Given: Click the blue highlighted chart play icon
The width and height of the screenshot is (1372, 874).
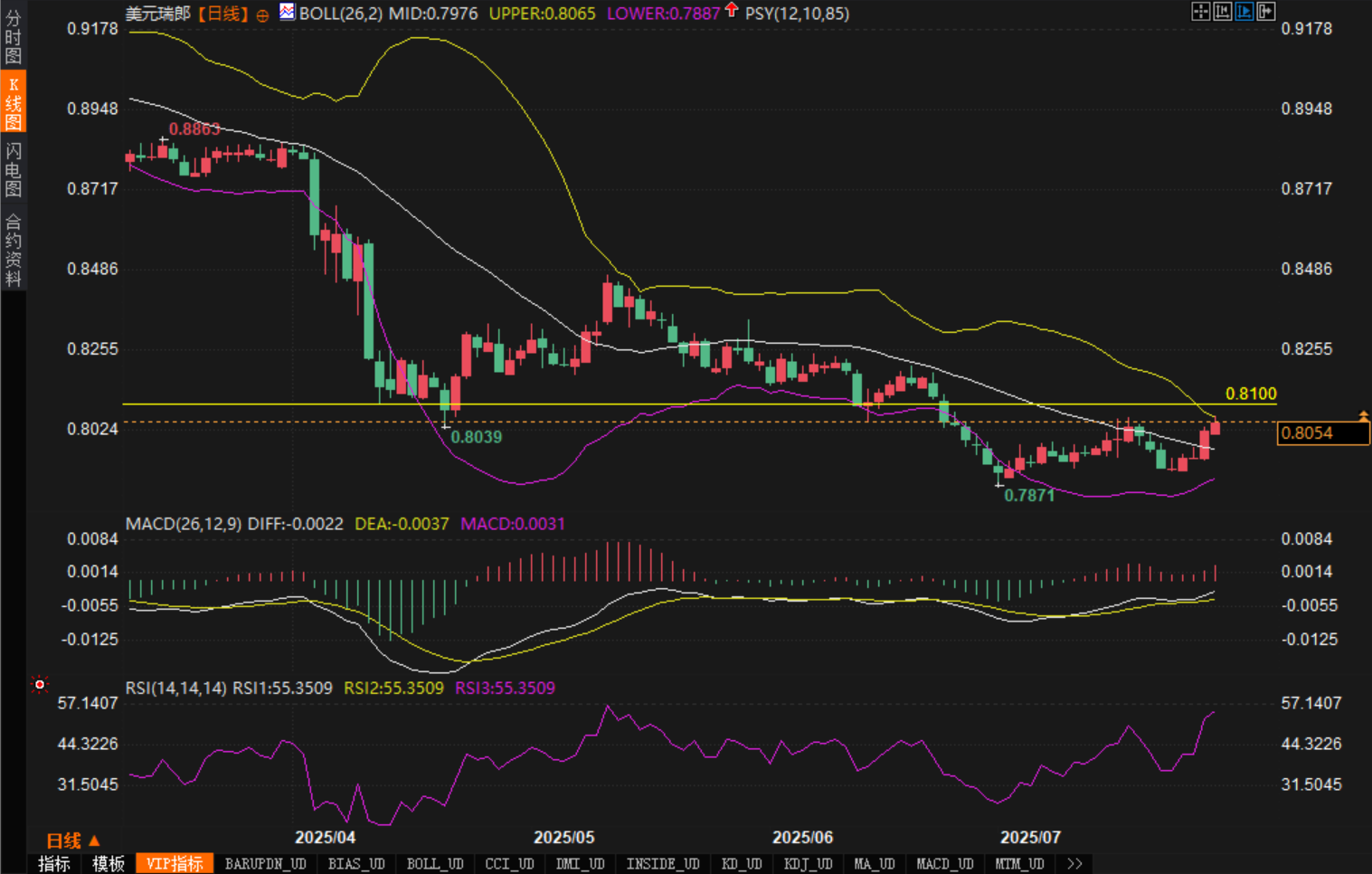Looking at the screenshot, I should [x=1244, y=11].
